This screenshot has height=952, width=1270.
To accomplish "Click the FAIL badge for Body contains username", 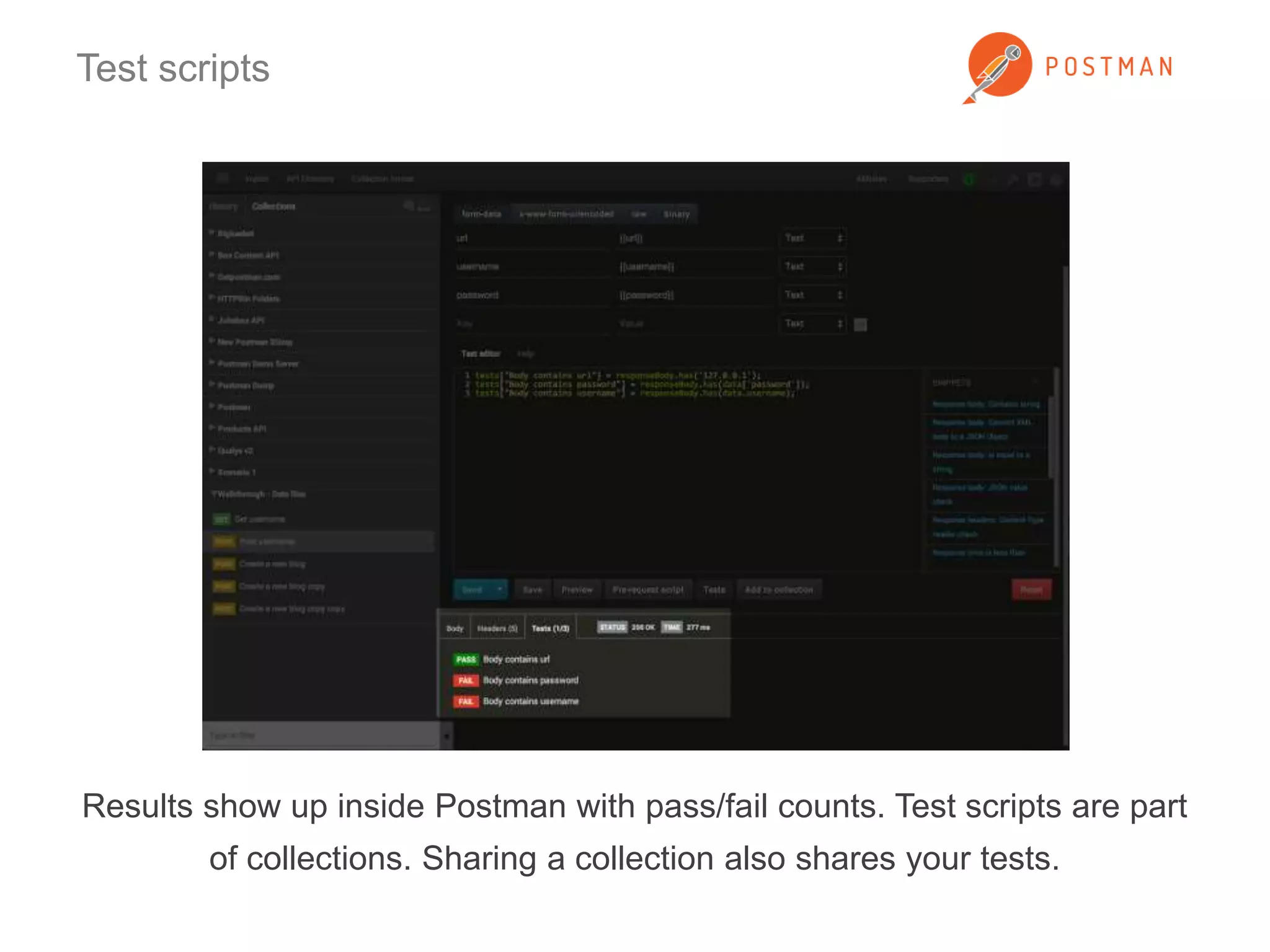I will click(466, 702).
